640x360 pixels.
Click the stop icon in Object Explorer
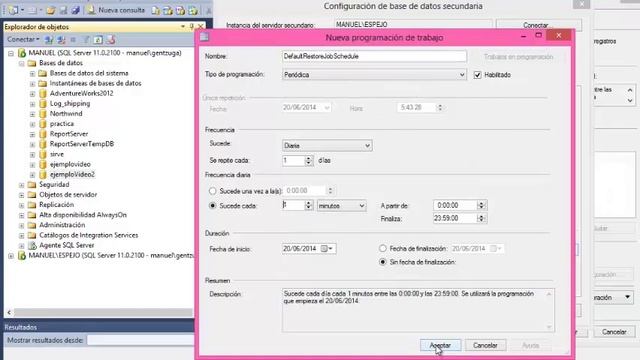click(73, 40)
